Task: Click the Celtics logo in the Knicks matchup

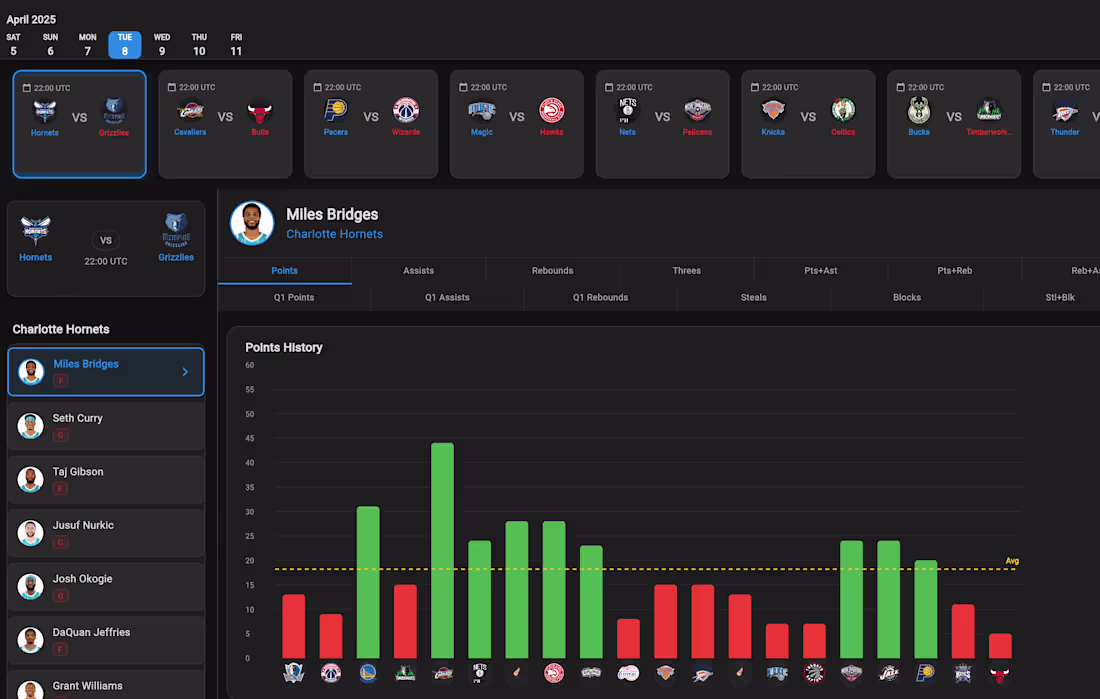Action: tap(843, 110)
